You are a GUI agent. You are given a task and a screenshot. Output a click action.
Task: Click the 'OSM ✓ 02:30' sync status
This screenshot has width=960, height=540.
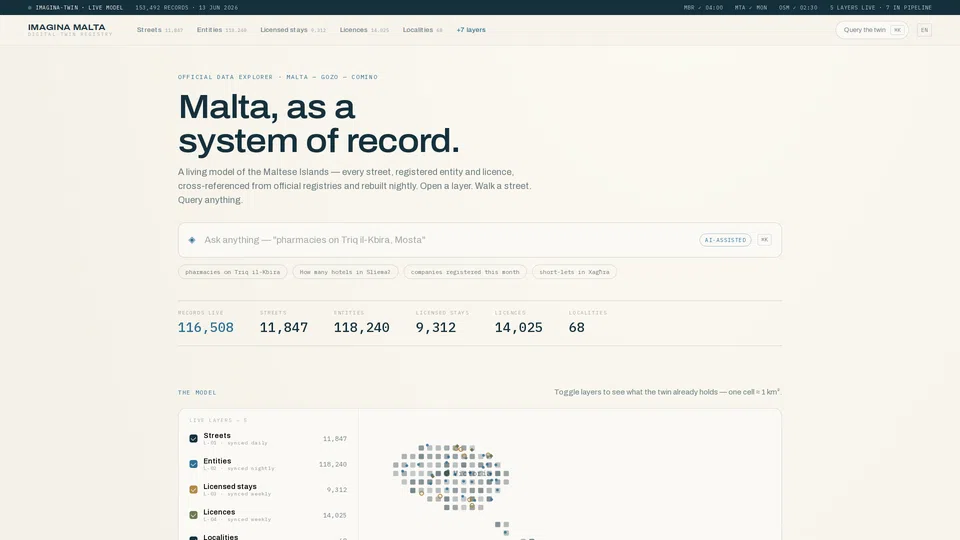coord(798,8)
